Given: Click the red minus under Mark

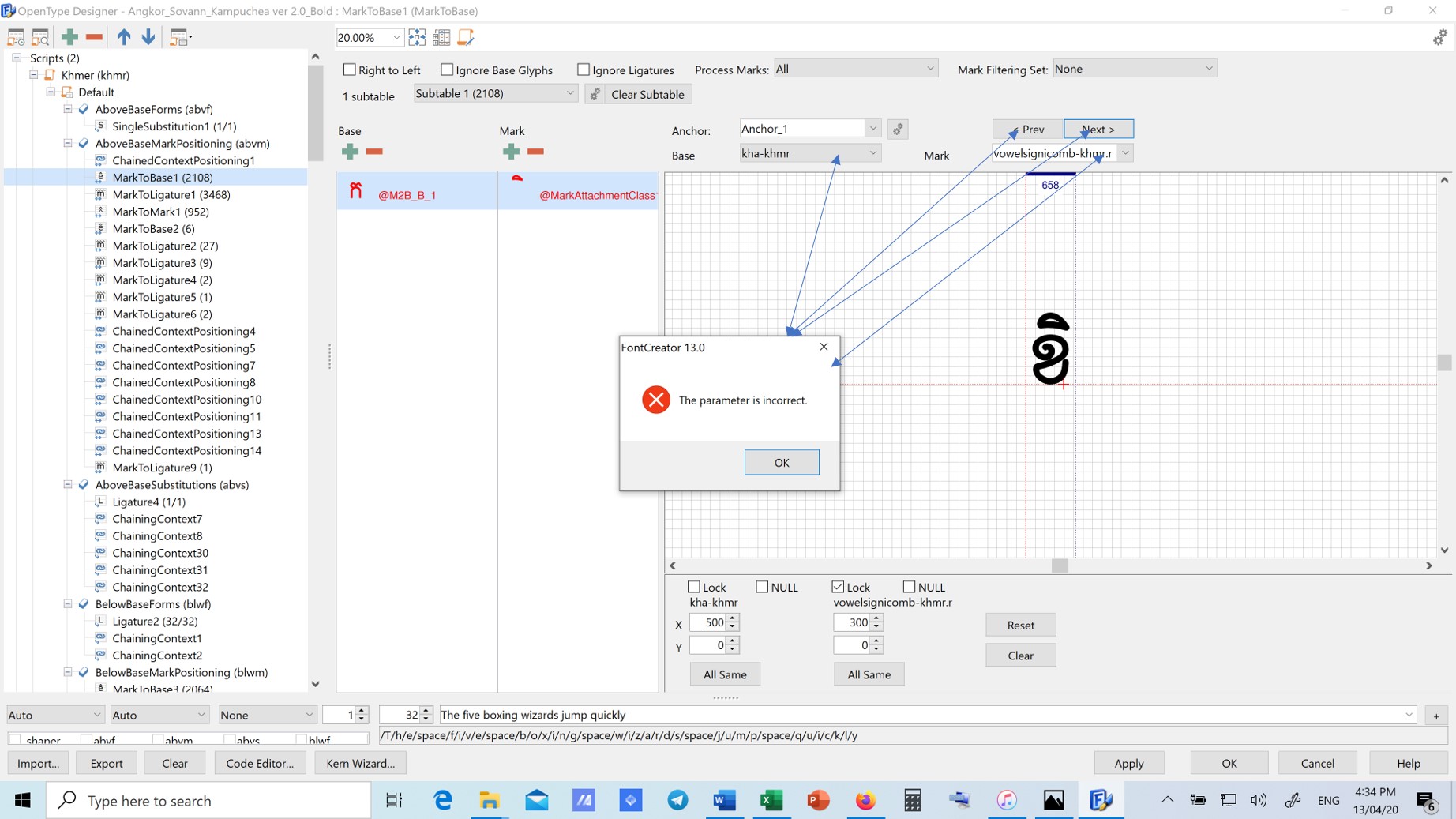Looking at the screenshot, I should pos(535,151).
